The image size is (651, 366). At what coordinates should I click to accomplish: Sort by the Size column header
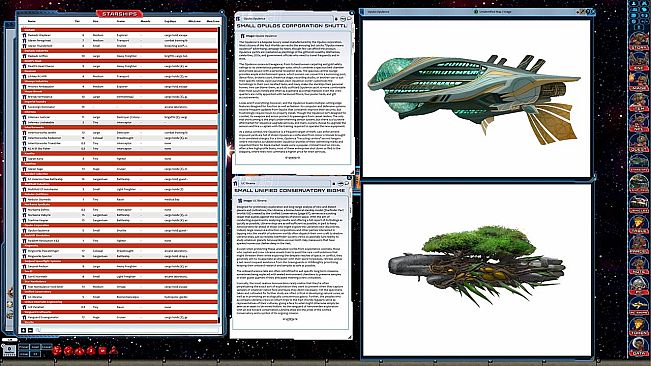click(95, 21)
